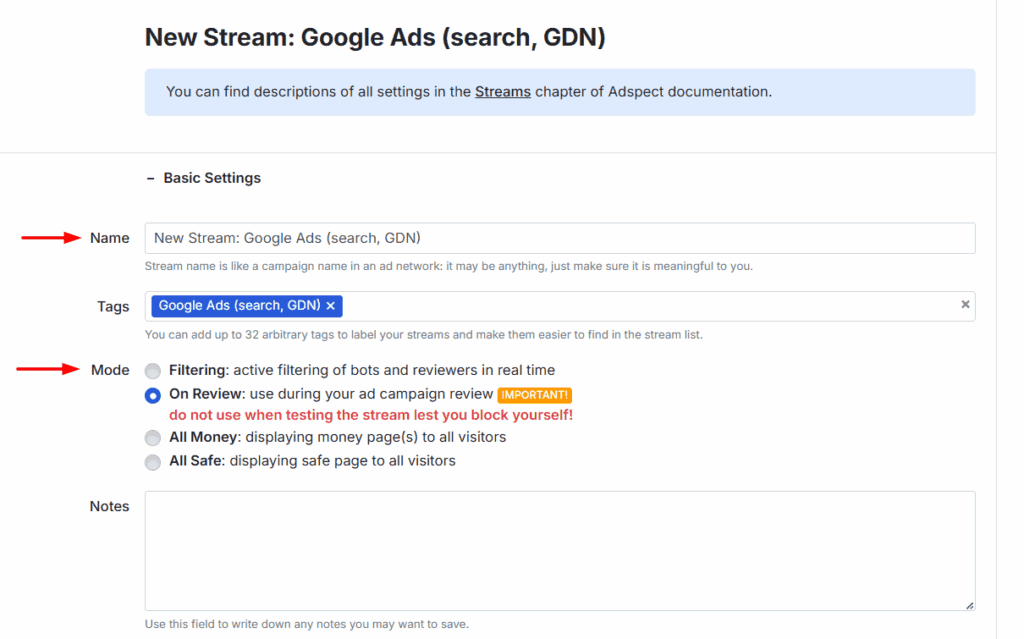This screenshot has height=639, width=1024.
Task: Open the Streams documentation link
Action: pyautogui.click(x=502, y=92)
